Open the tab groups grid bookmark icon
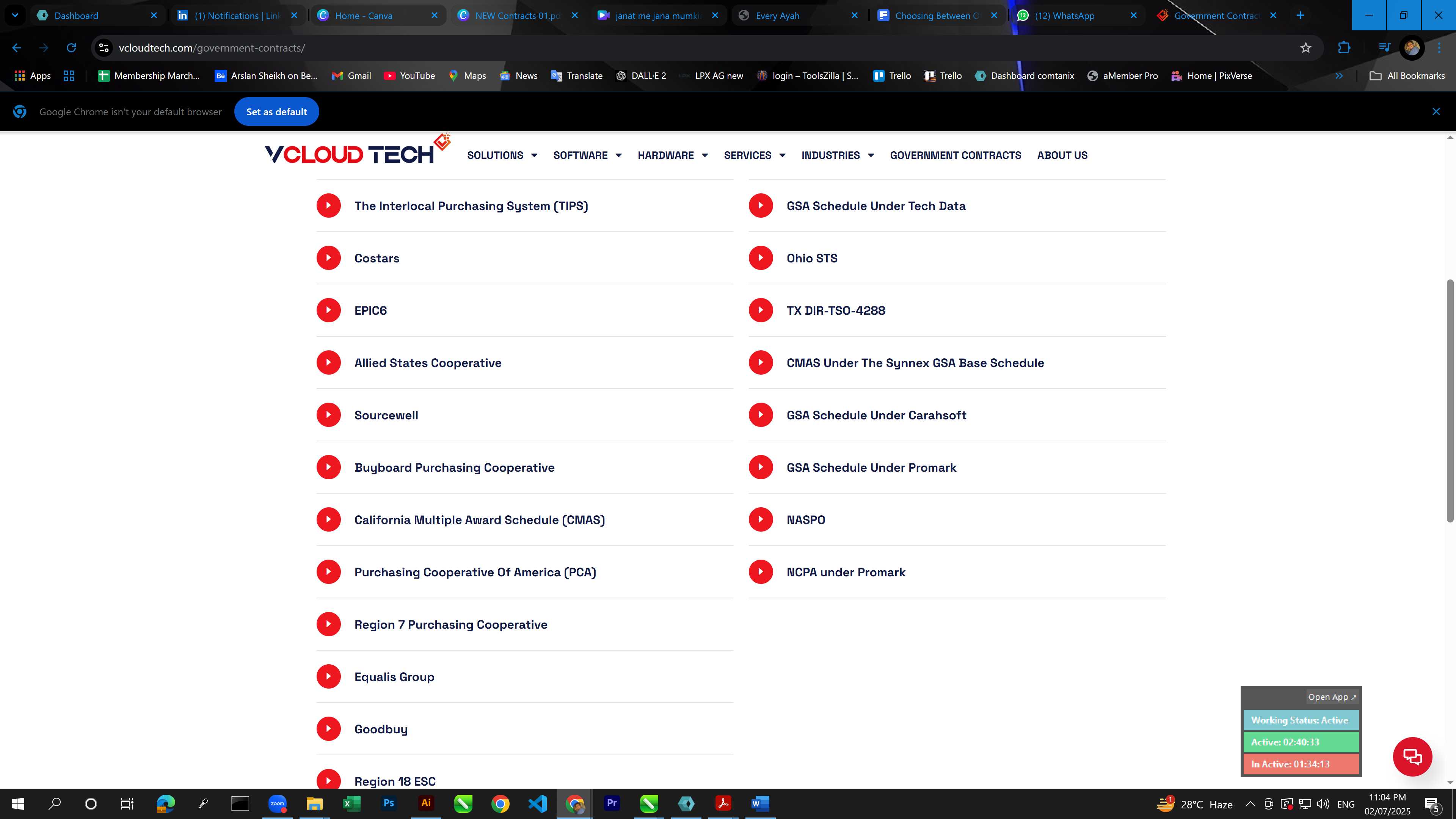 coord(69,76)
